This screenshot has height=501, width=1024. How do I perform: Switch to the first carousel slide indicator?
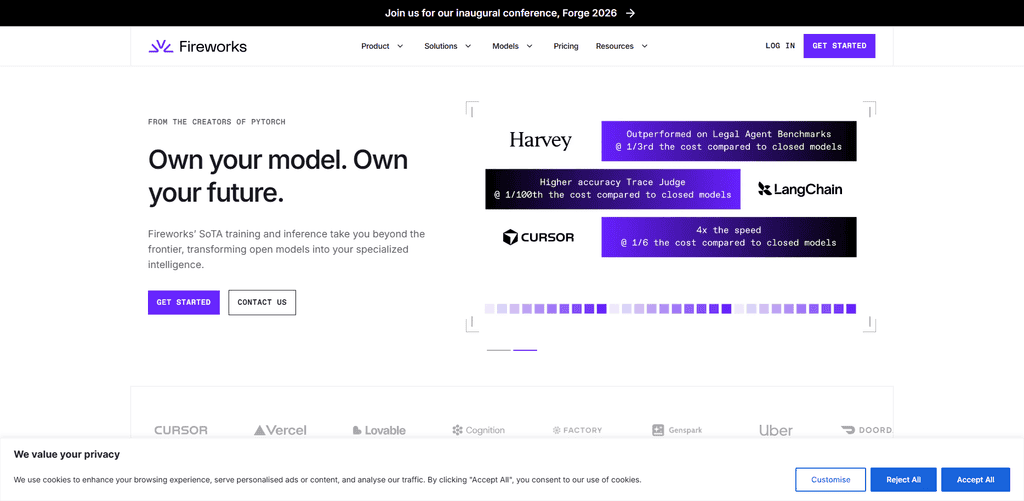point(498,350)
